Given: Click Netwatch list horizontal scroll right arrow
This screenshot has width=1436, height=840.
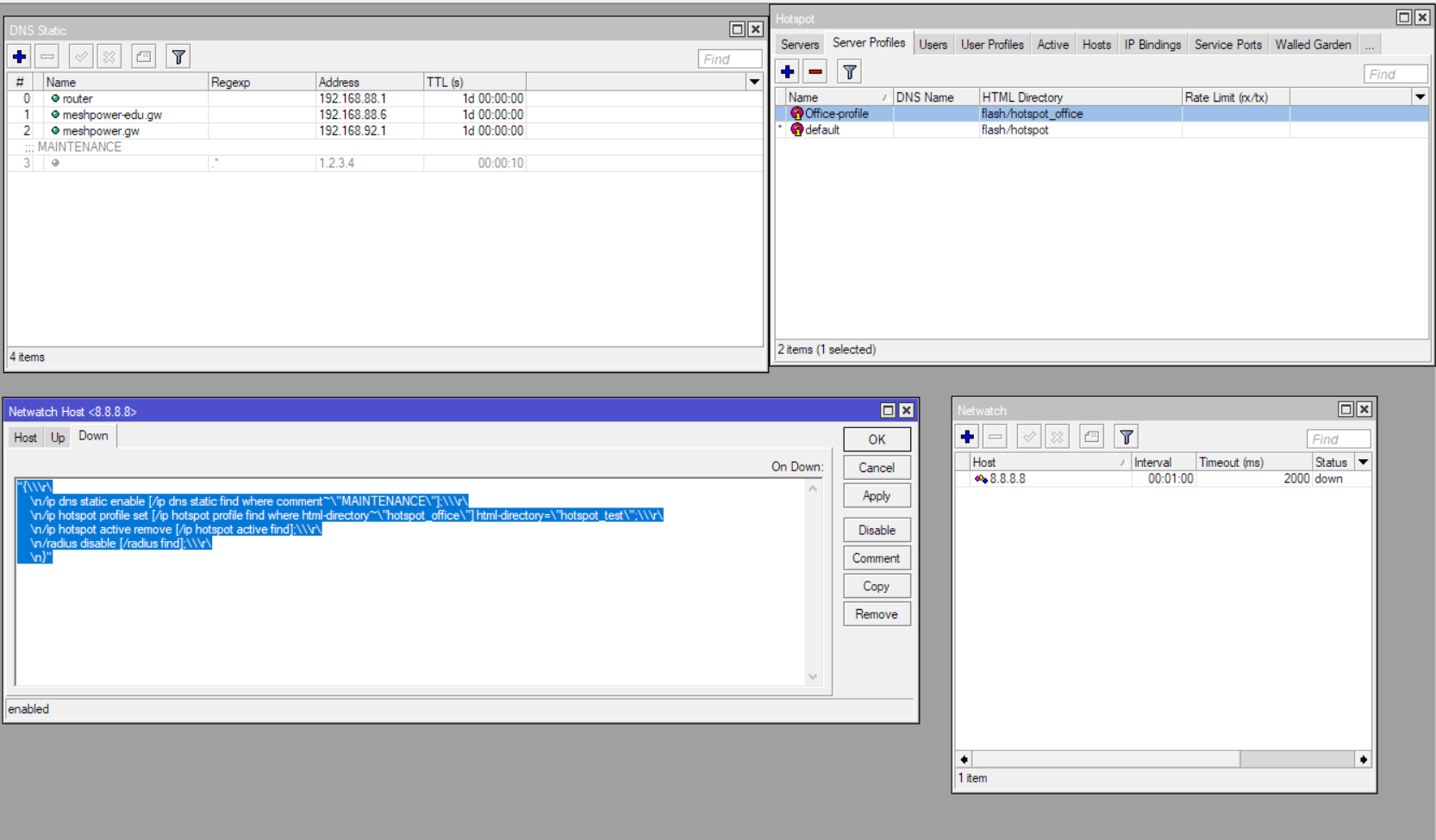Looking at the screenshot, I should (x=1364, y=759).
